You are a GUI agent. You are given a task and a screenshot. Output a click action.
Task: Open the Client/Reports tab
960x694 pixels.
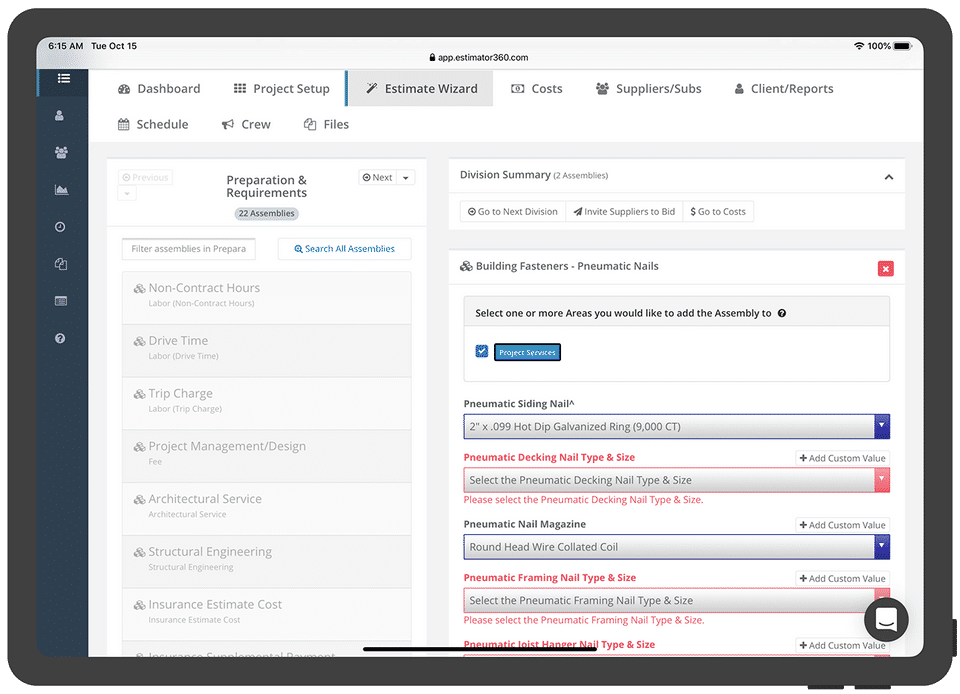[x=784, y=89]
